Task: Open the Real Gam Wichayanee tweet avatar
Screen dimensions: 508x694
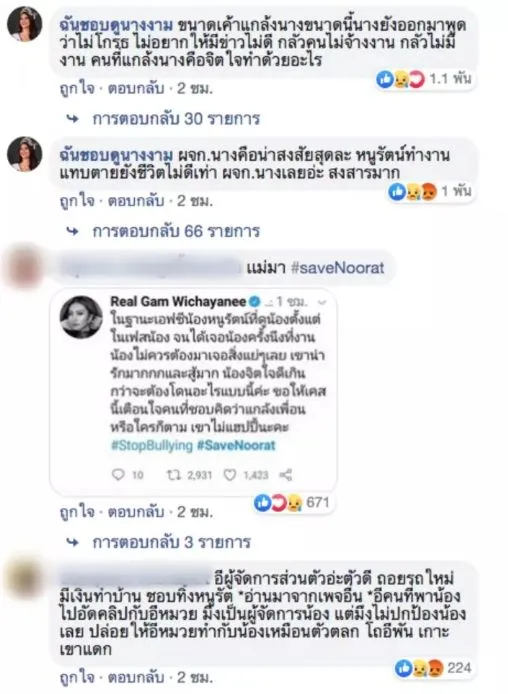Action: [x=81, y=317]
